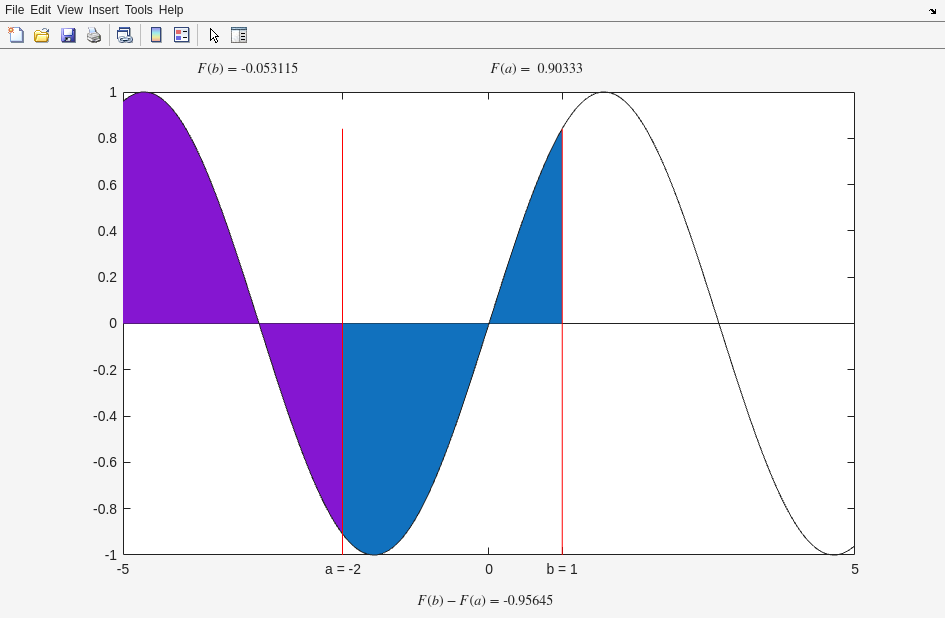Viewport: 945px width, 618px height.
Task: Save the figure with the floppy disk icon
Action: [68, 35]
